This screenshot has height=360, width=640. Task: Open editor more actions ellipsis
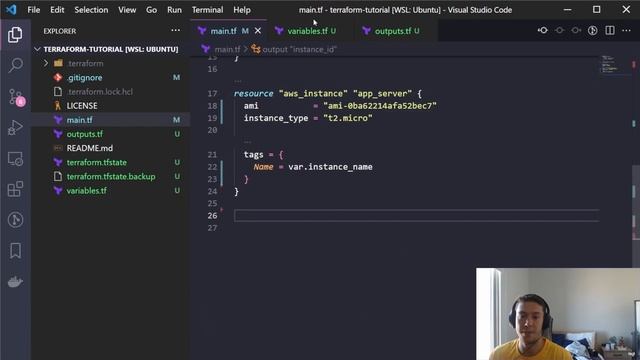click(627, 30)
